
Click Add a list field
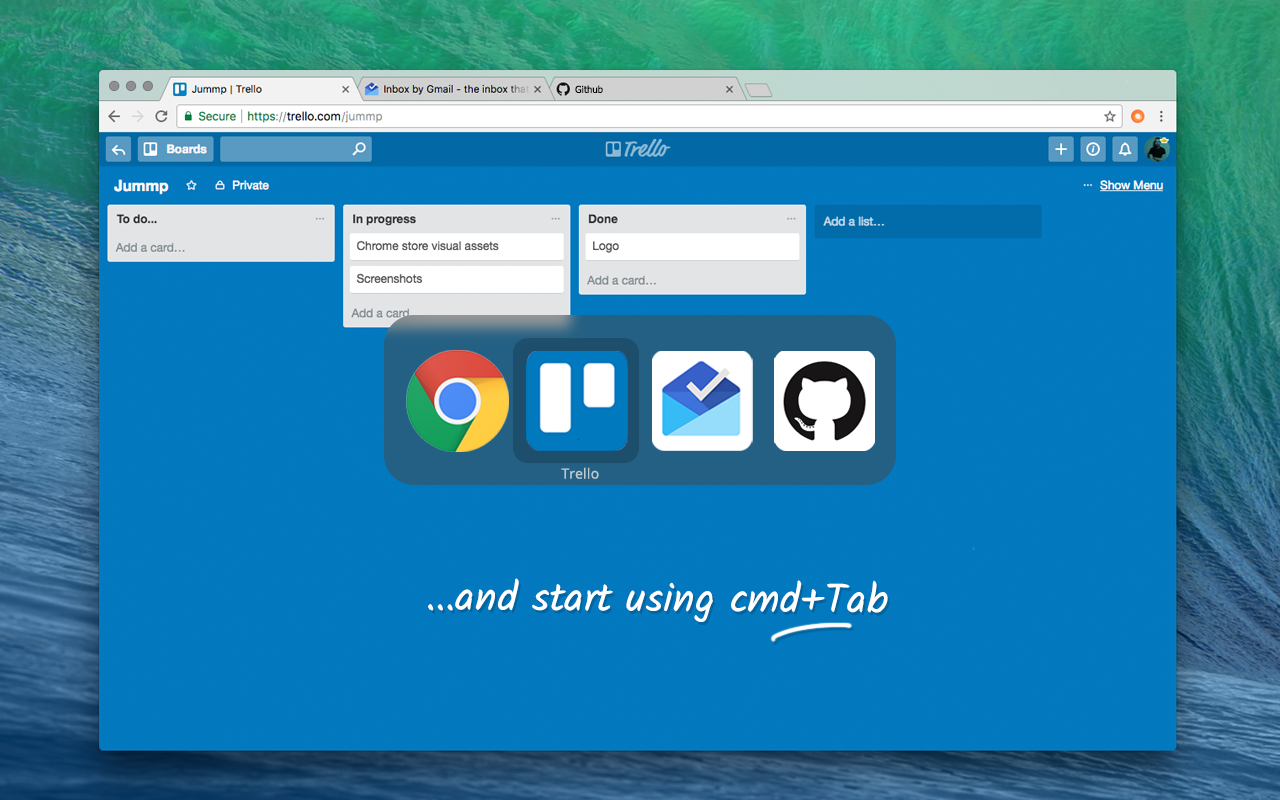[928, 221]
